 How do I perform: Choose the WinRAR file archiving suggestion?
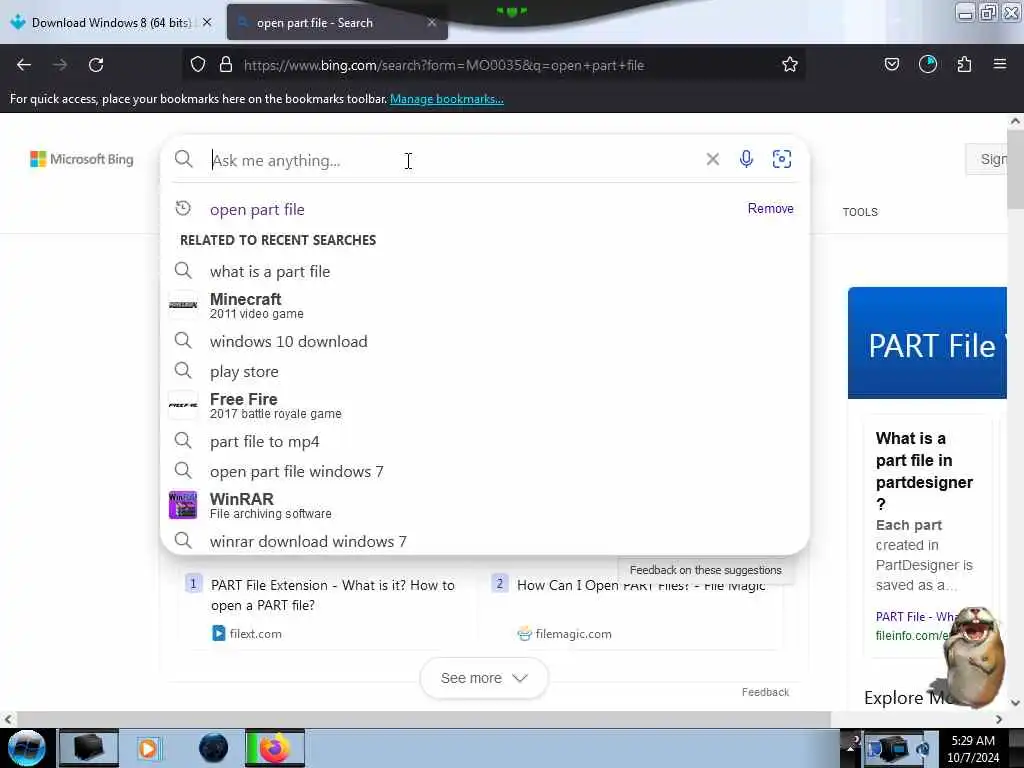[485, 505]
